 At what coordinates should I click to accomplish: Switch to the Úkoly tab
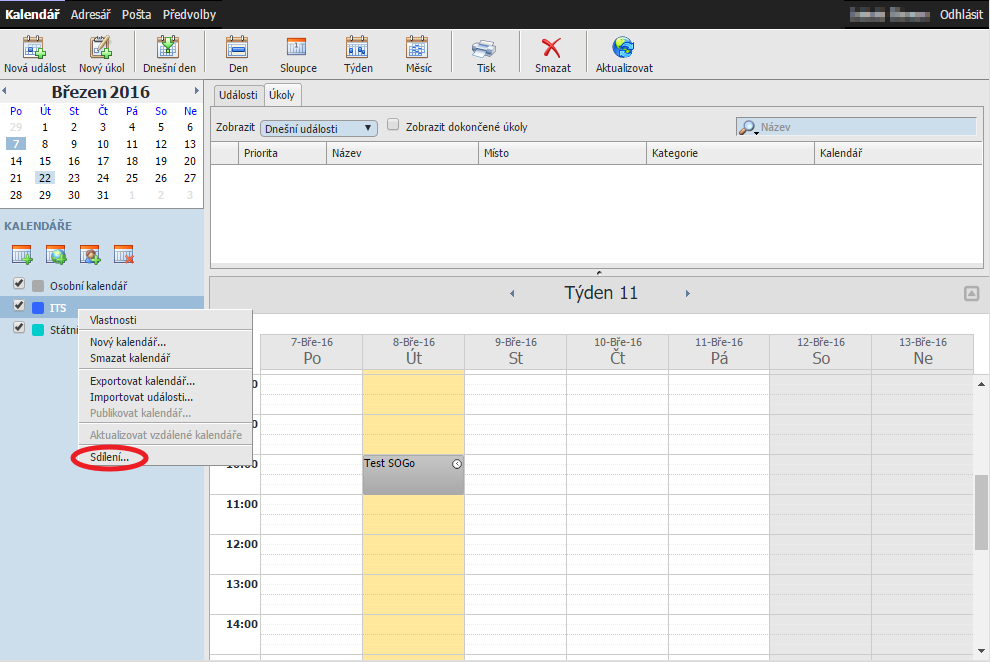[282, 95]
